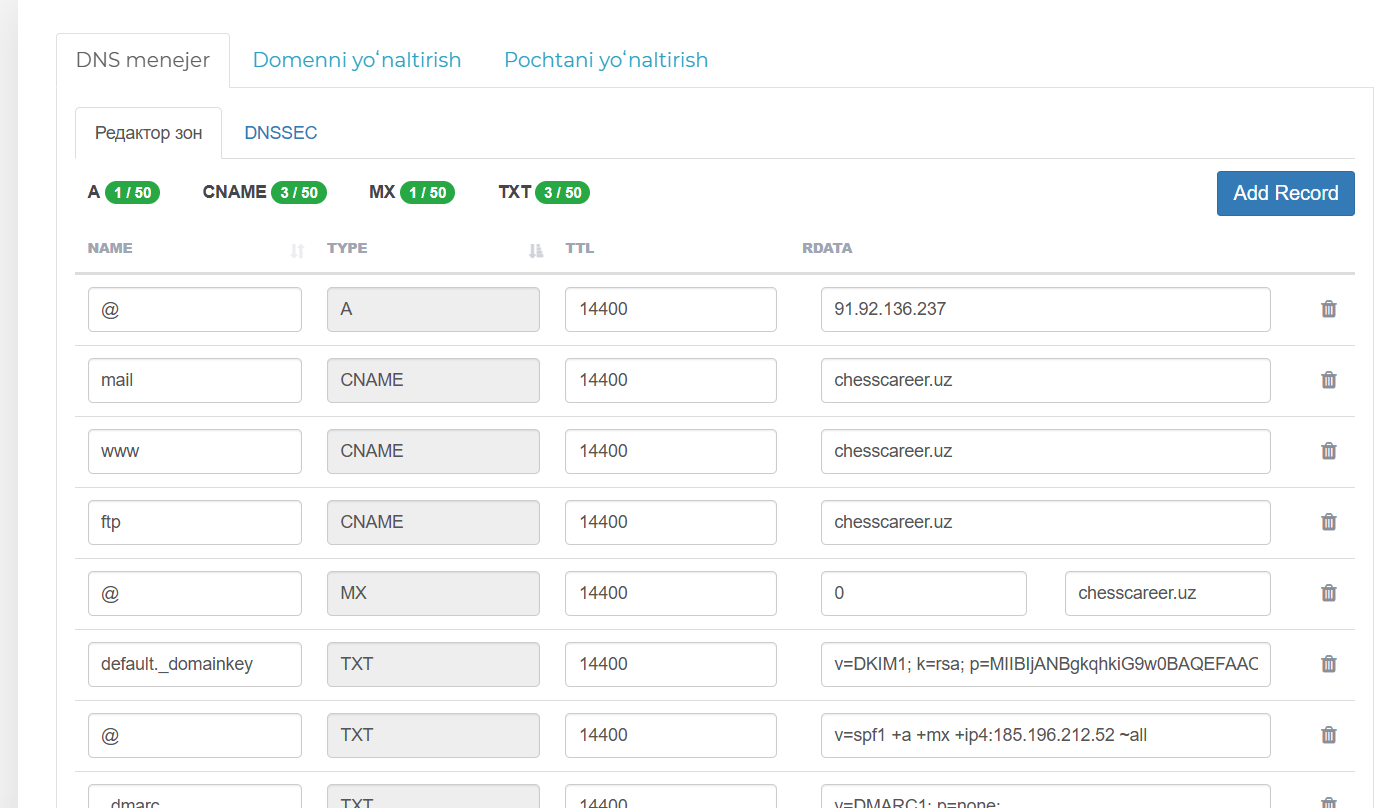
Task: Select the Редактор зон tab
Action: [148, 133]
